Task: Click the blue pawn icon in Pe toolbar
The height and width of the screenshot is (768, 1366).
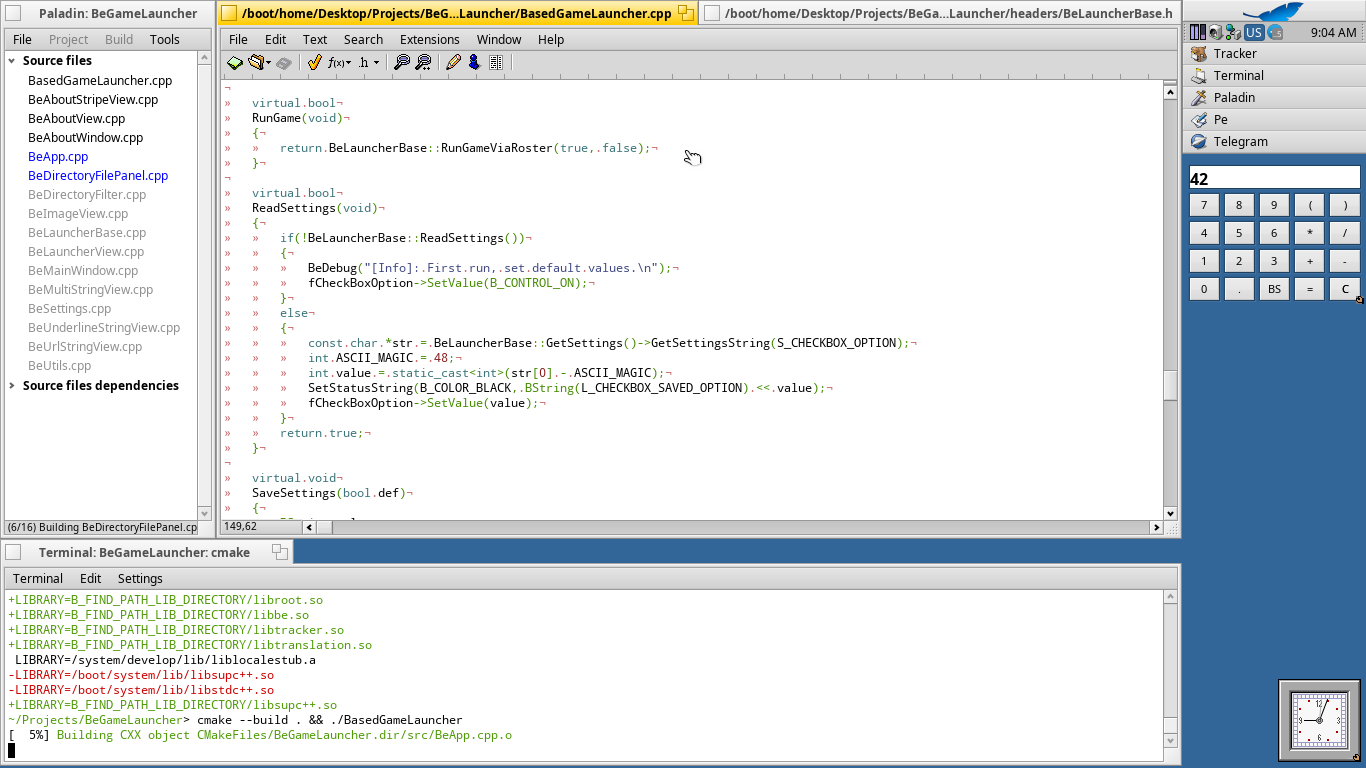Action: pyautogui.click(x=474, y=62)
